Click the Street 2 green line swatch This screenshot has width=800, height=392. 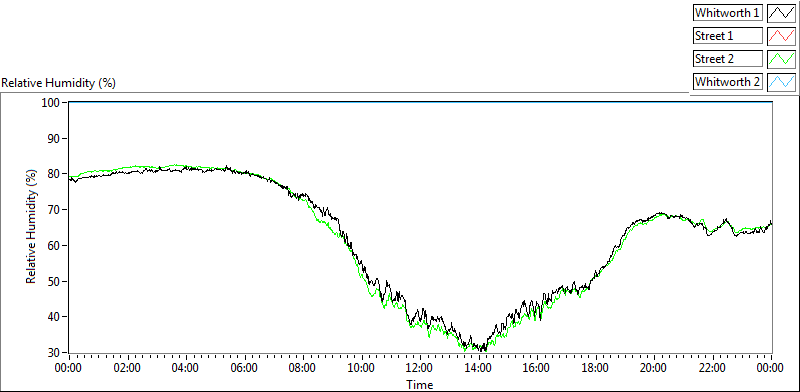[781, 59]
